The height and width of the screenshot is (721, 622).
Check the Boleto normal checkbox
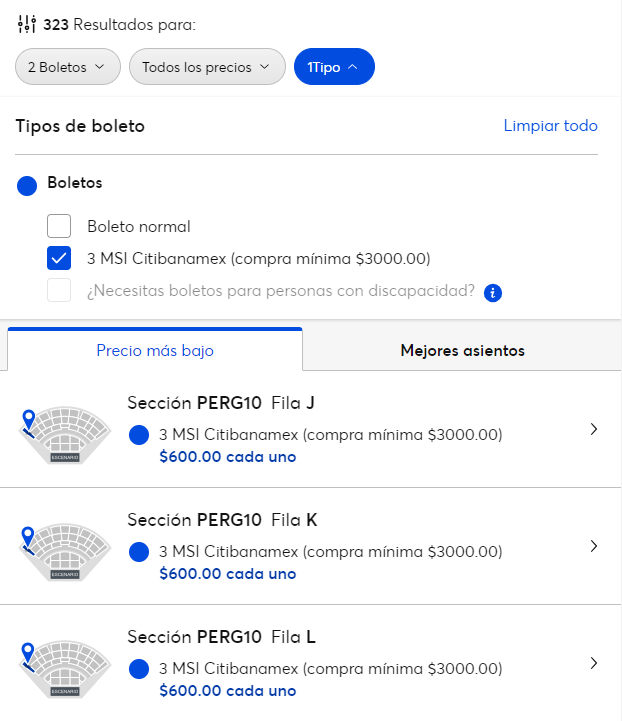[x=59, y=226]
